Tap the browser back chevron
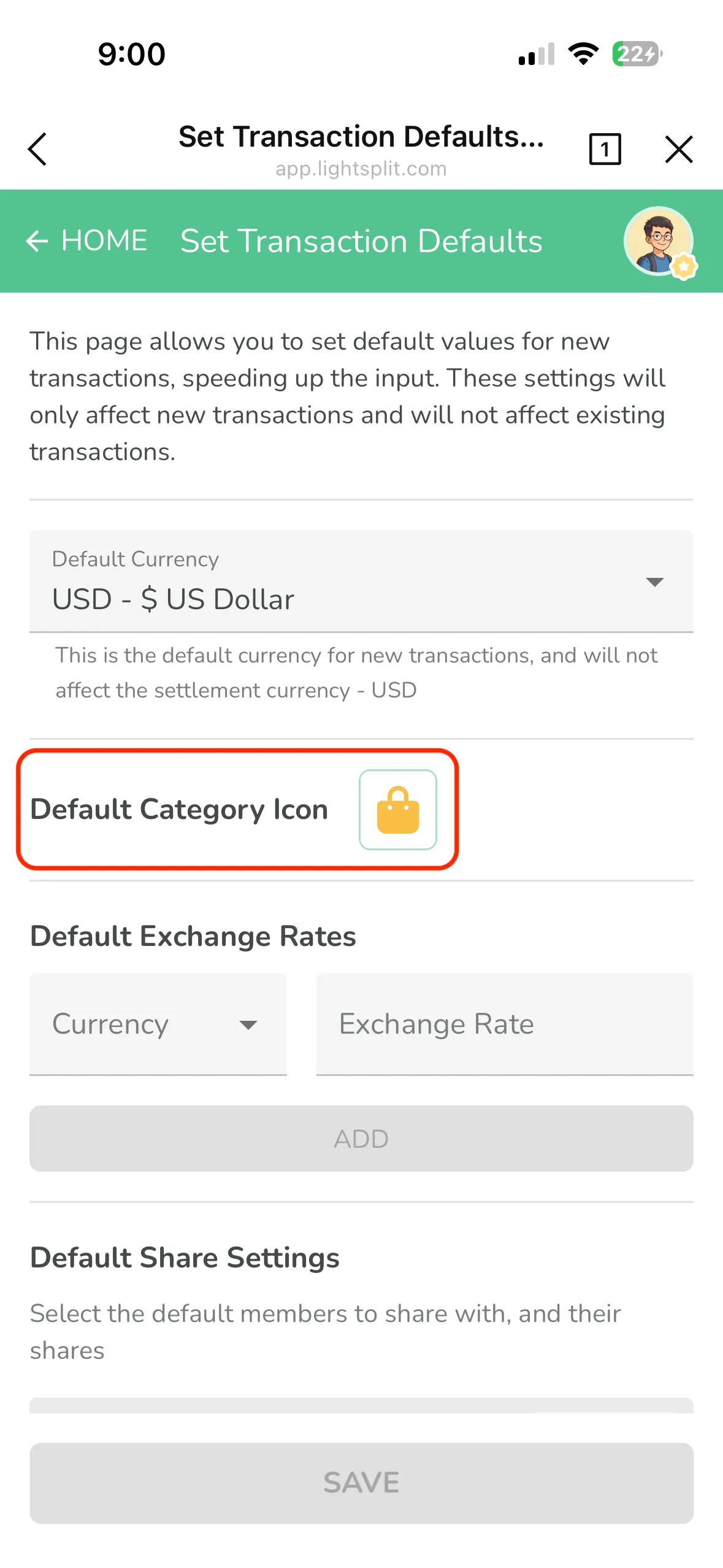The width and height of the screenshot is (723, 1568). tap(37, 149)
